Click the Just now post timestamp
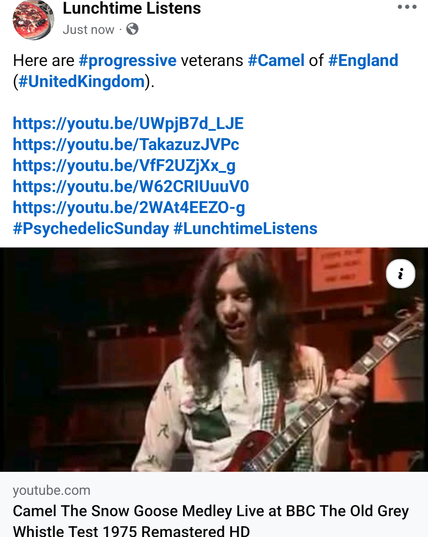 [x=88, y=30]
